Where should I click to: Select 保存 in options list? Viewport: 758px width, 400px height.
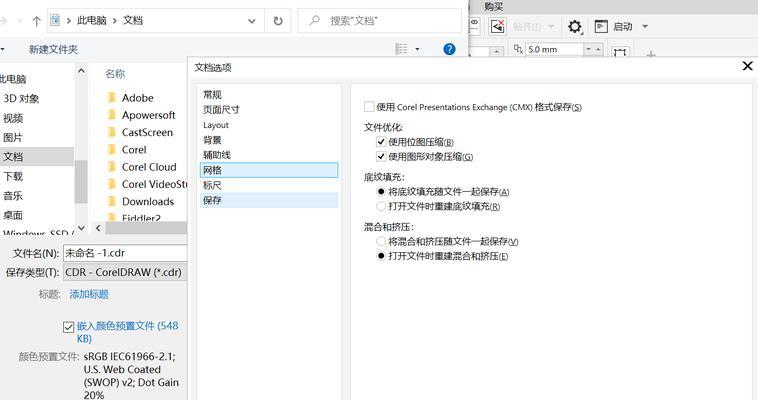point(269,200)
